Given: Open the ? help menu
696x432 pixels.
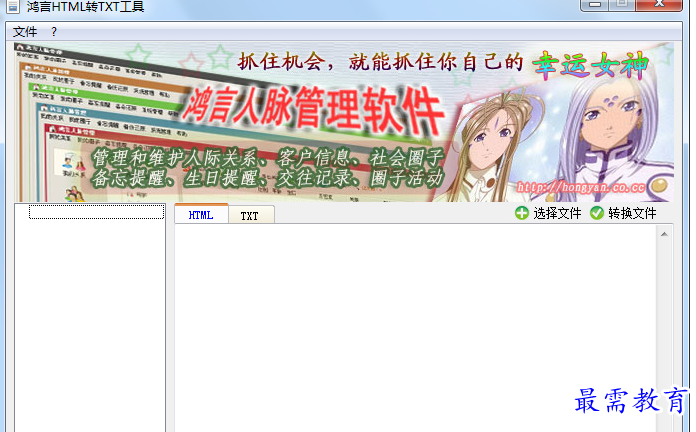Looking at the screenshot, I should point(54,32).
